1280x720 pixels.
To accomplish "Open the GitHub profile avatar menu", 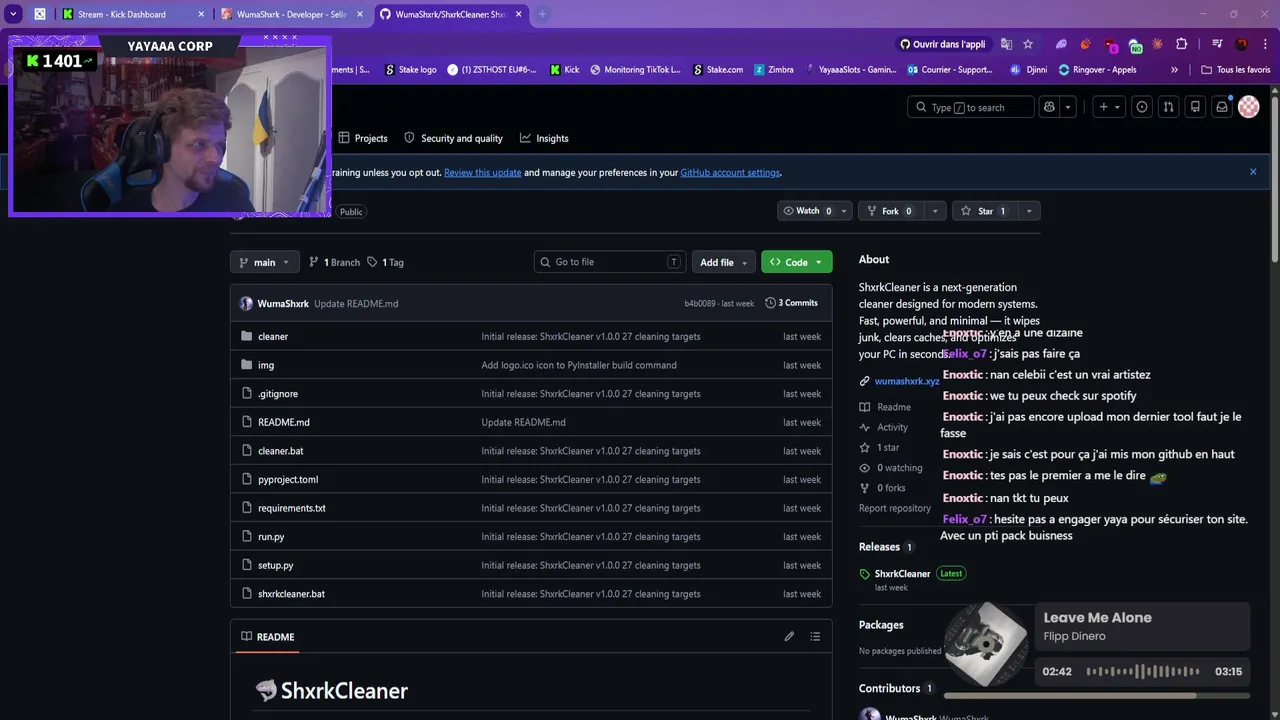I will pos(1249,107).
